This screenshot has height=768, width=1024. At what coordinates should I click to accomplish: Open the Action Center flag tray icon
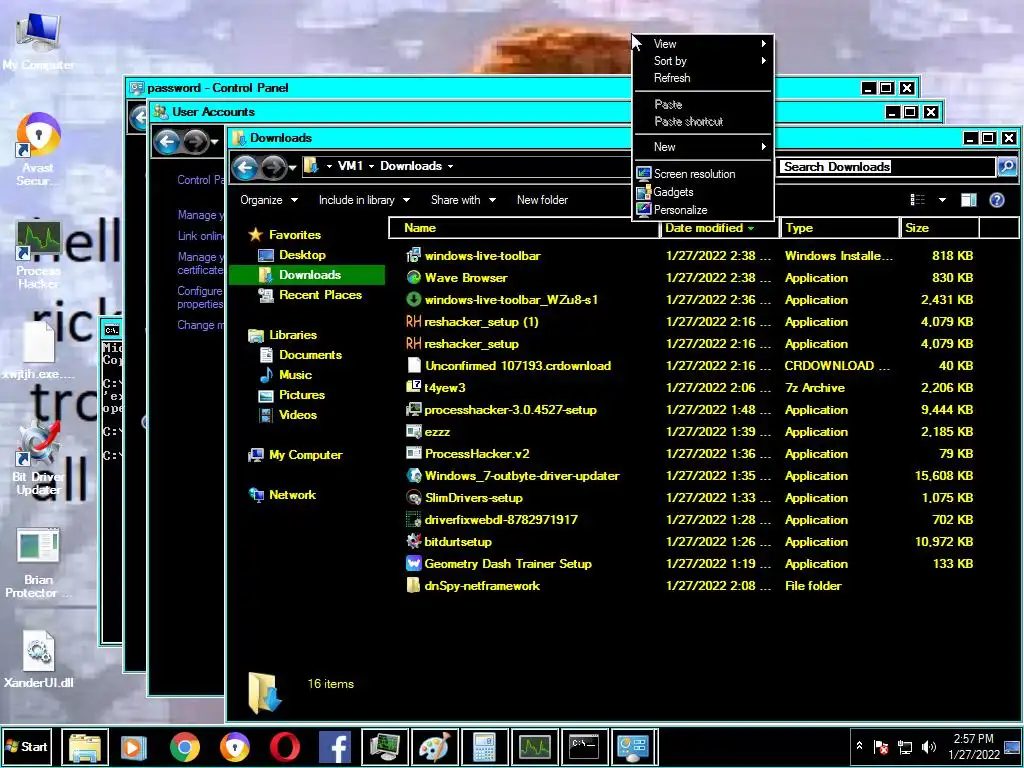(881, 746)
